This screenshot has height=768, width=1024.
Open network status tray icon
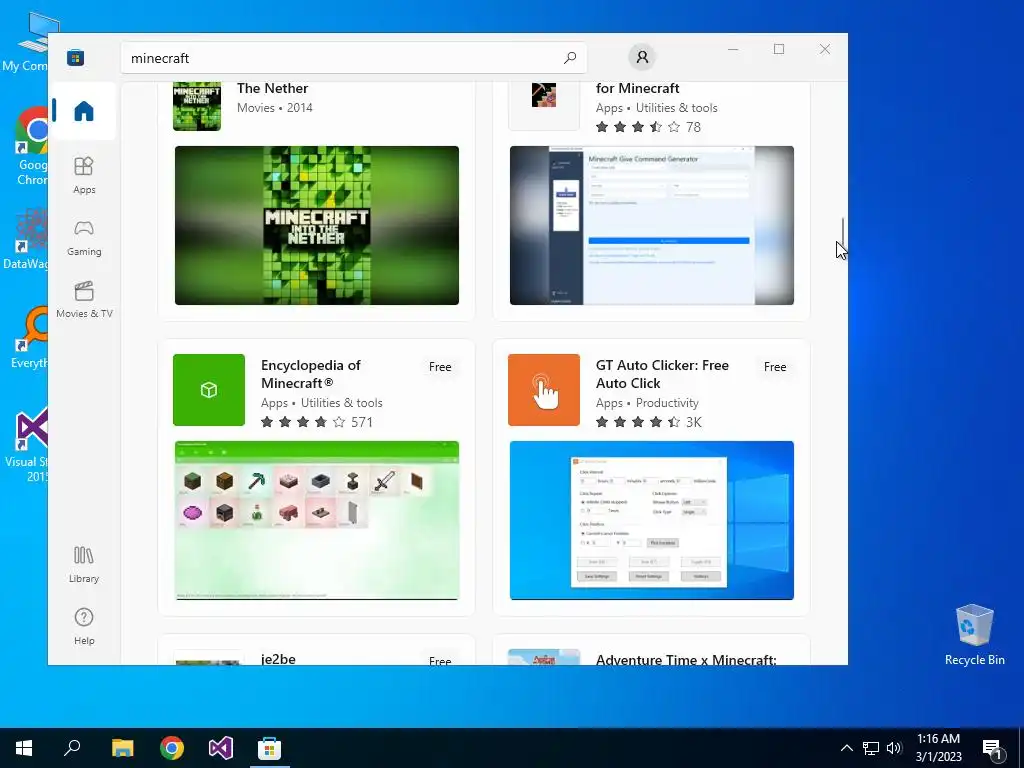871,748
